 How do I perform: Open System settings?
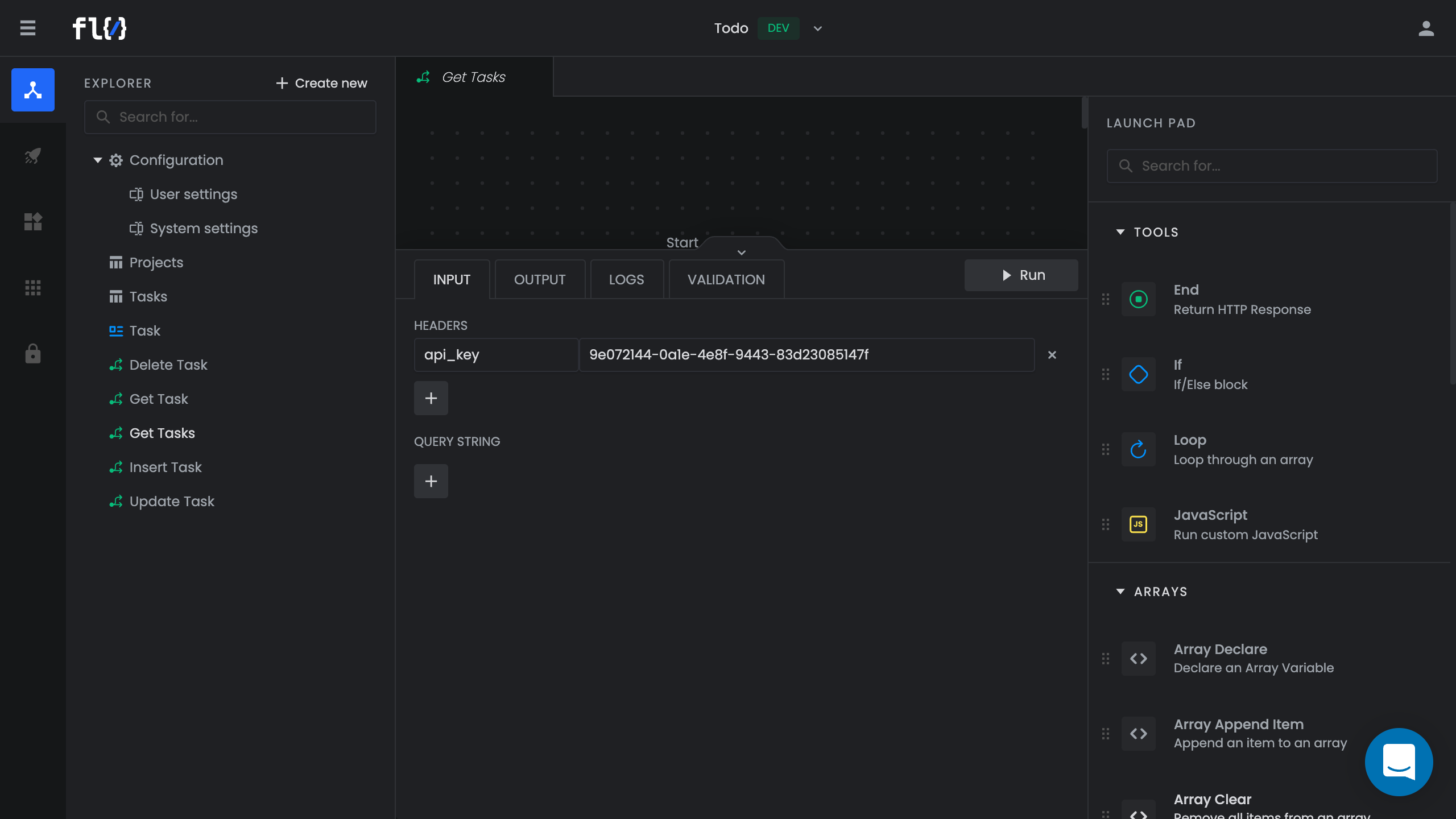pyautogui.click(x=193, y=229)
